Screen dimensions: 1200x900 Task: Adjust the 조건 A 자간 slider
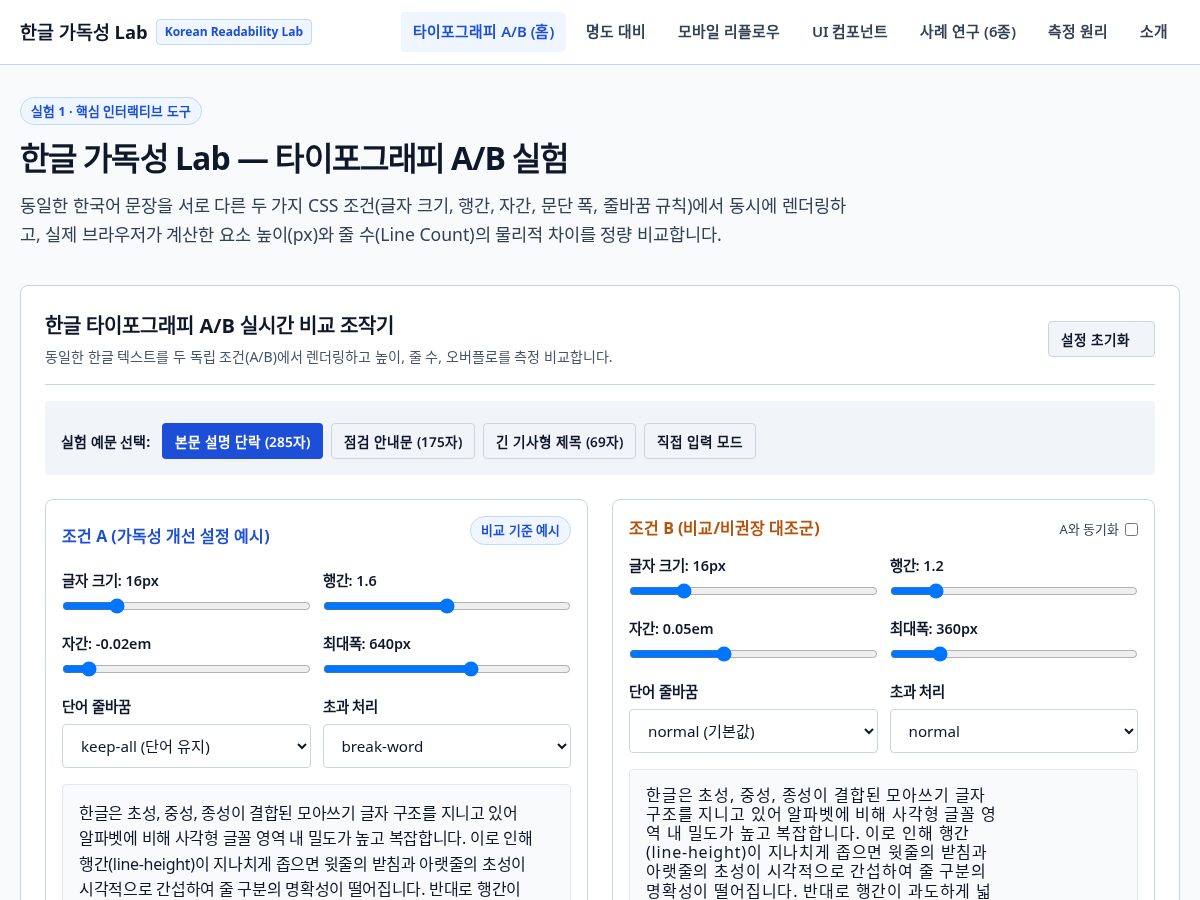tap(186, 668)
